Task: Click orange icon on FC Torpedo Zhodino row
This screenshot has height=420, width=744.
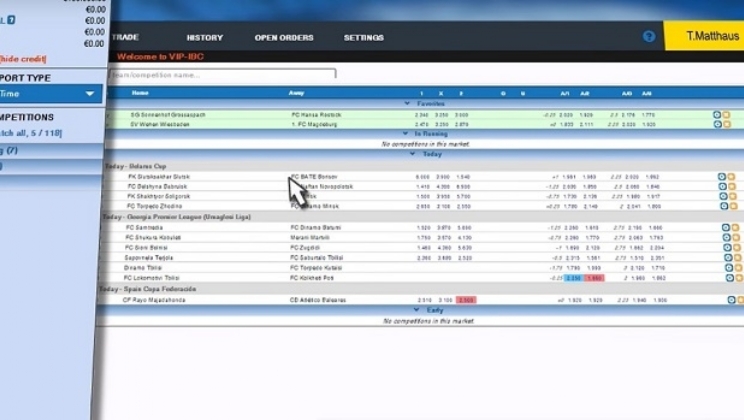Action: (733, 206)
